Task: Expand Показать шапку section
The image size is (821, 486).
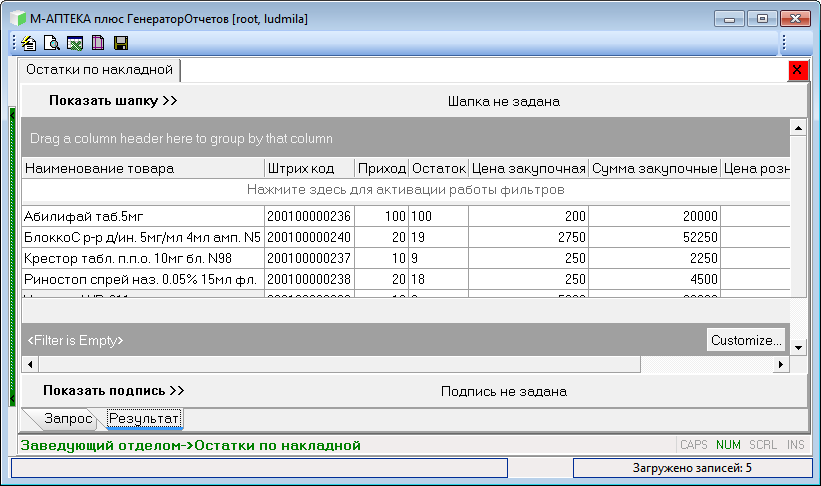Action: pyautogui.click(x=112, y=101)
